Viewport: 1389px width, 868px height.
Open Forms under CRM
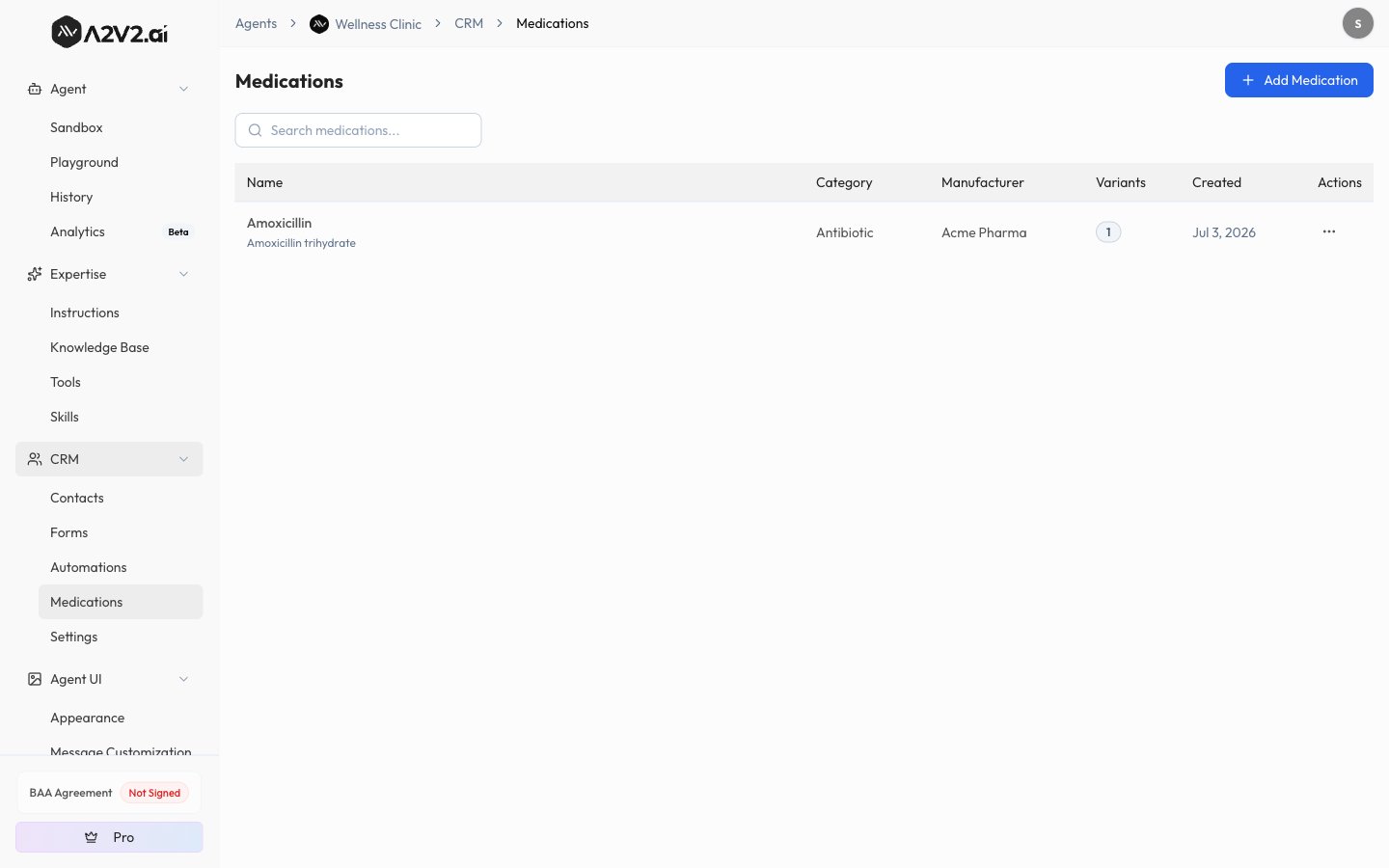[x=121, y=532]
